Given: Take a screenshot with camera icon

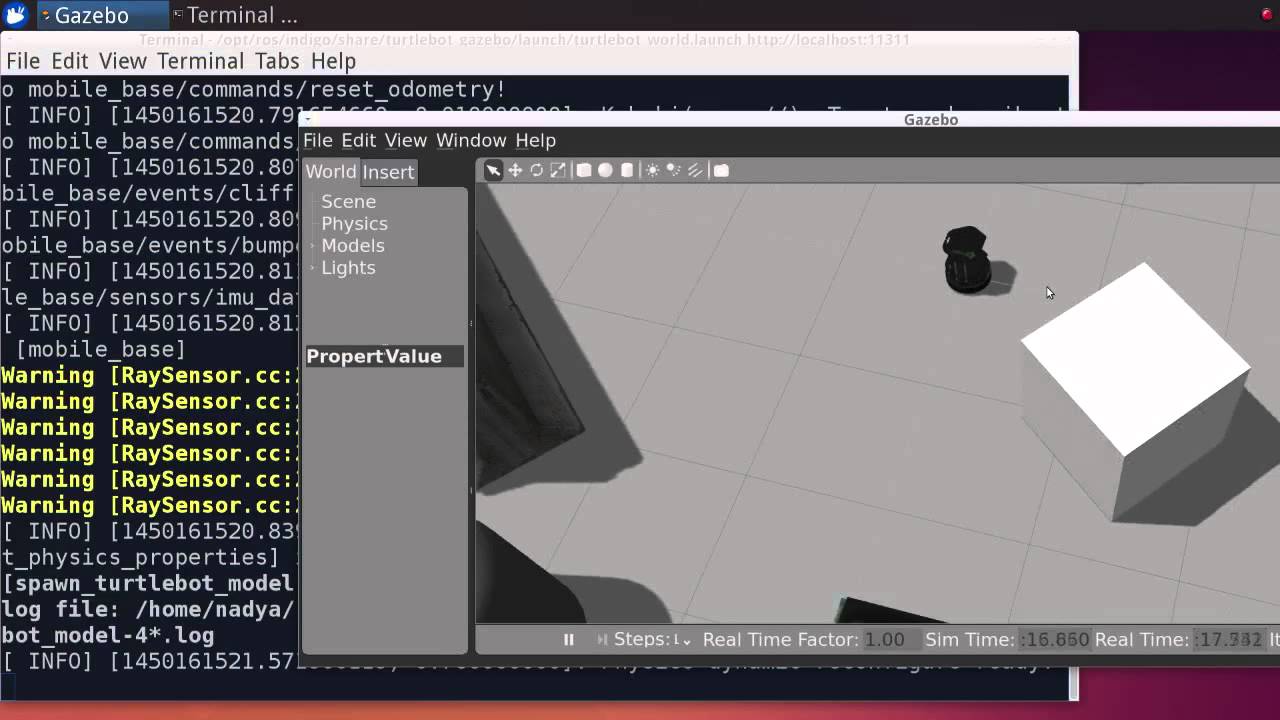Looking at the screenshot, I should [721, 170].
